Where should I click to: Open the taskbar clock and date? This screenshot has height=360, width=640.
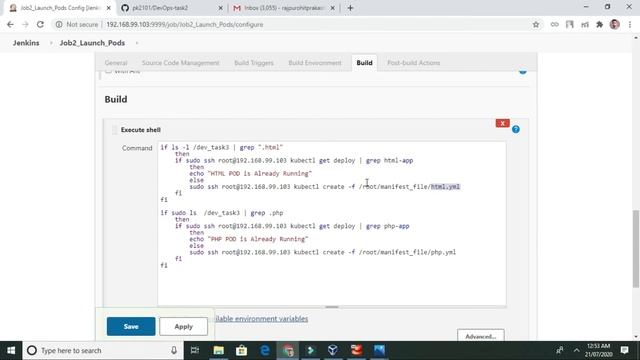[598, 350]
